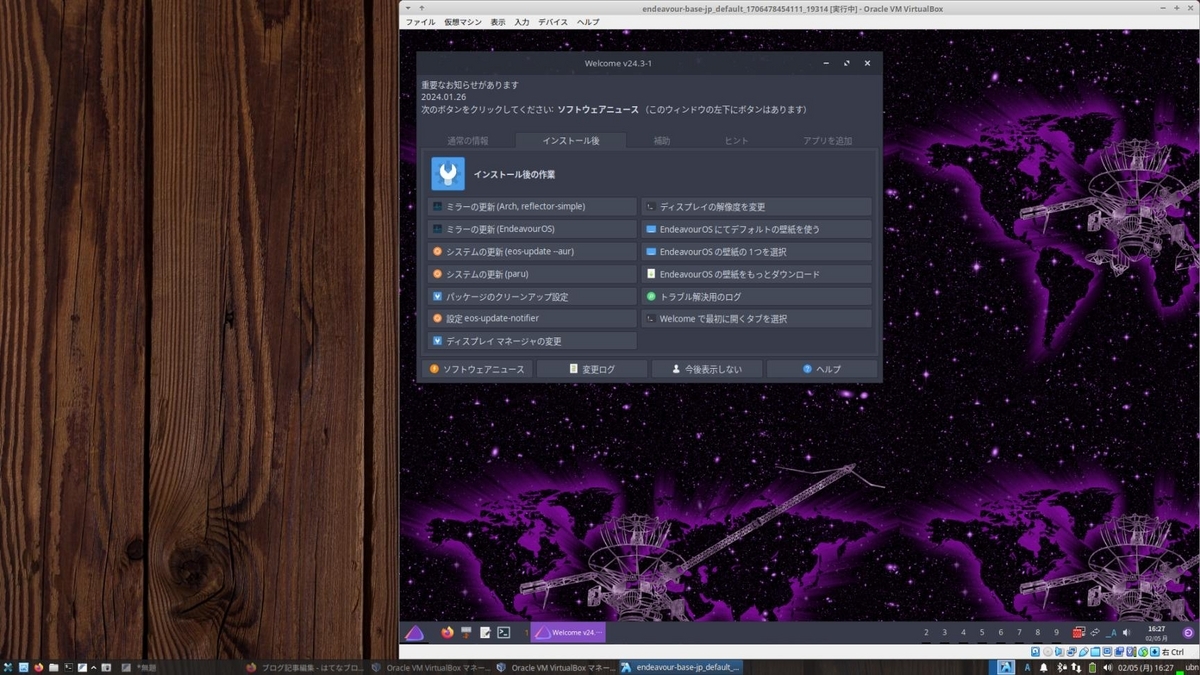Open ディスプレイ マネージャの変更
Viewport: 1200px width, 675px height.
(532, 341)
